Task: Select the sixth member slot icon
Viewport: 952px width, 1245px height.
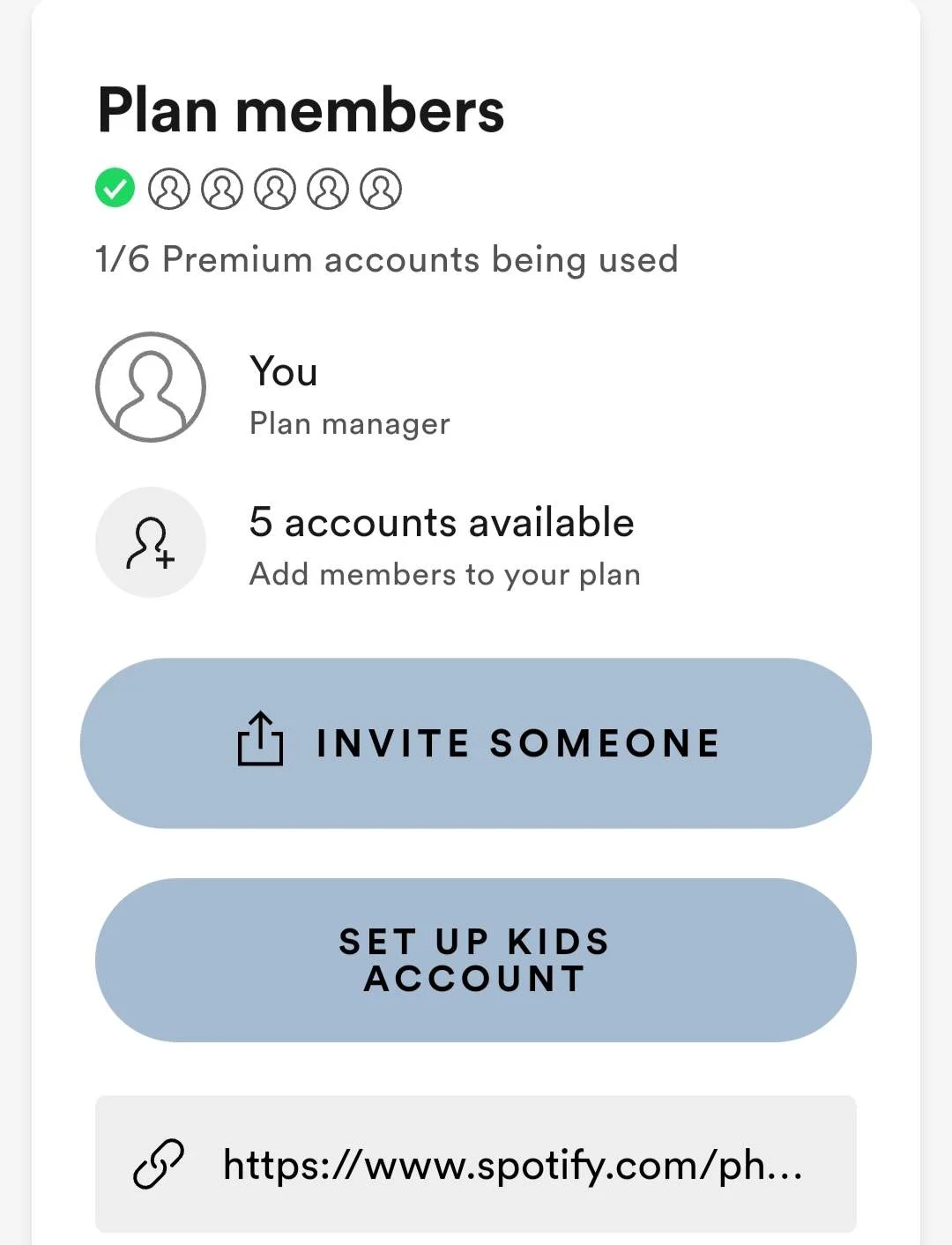Action: point(381,189)
